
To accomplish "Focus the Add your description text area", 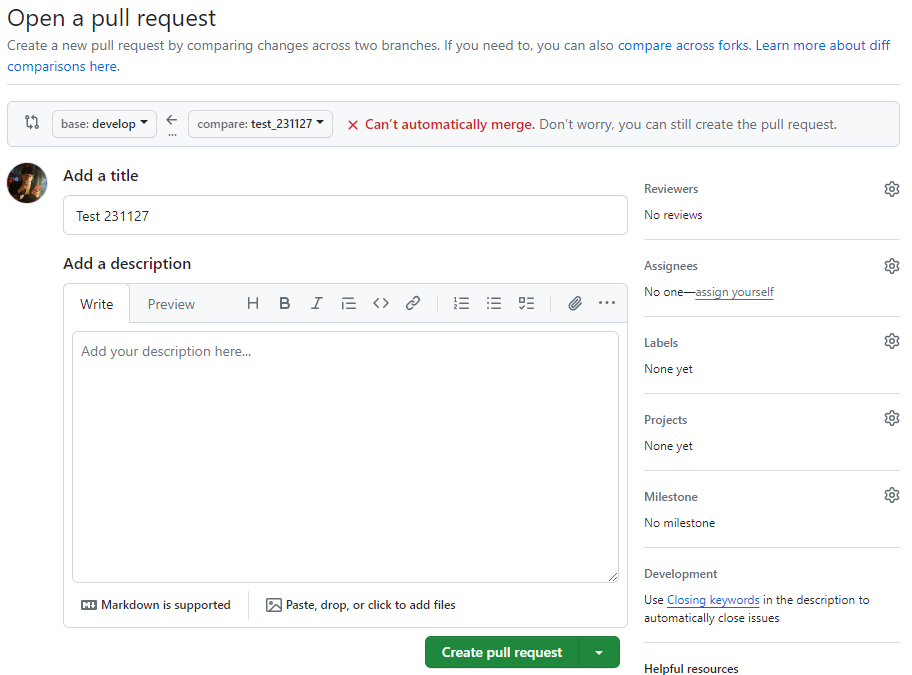I will [345, 457].
